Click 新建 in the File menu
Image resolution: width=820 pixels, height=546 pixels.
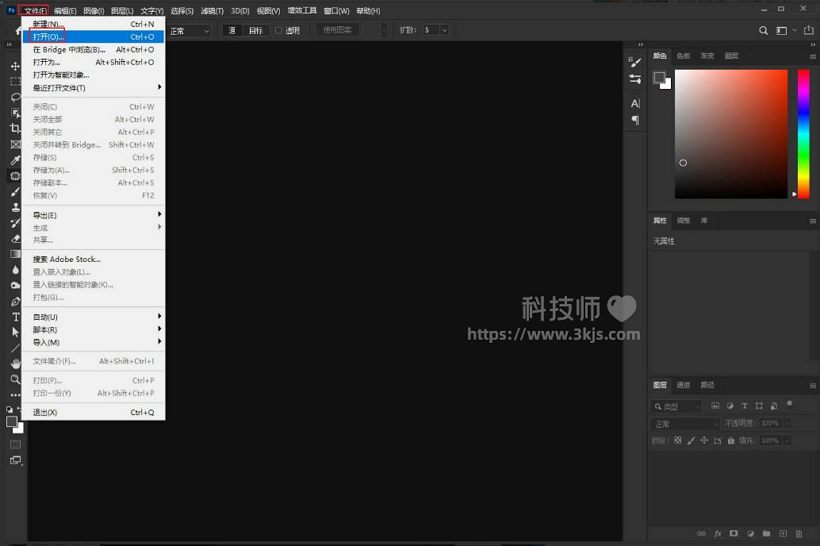click(x=93, y=24)
